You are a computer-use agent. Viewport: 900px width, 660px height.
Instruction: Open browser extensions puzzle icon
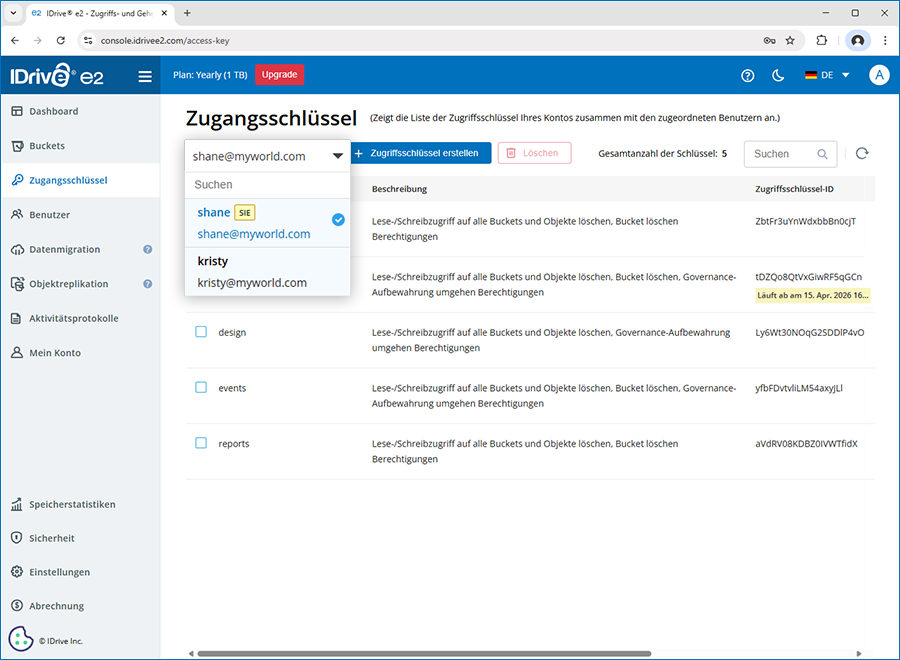point(821,40)
